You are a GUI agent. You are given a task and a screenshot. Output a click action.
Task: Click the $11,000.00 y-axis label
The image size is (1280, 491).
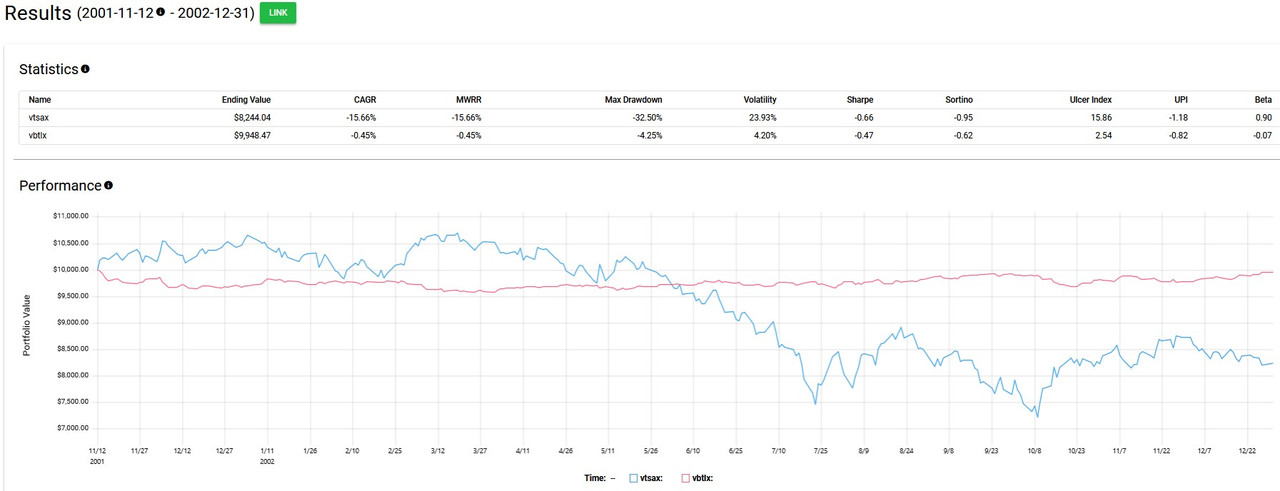coord(69,216)
